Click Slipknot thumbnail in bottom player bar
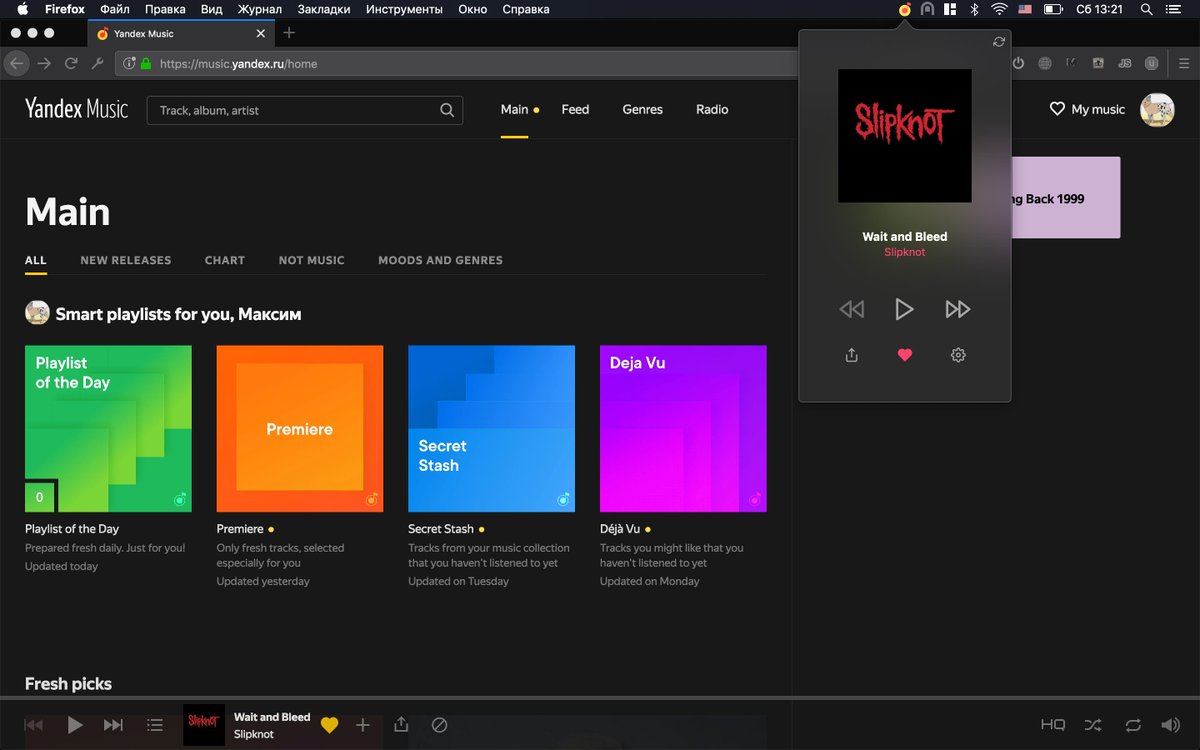 click(x=204, y=725)
